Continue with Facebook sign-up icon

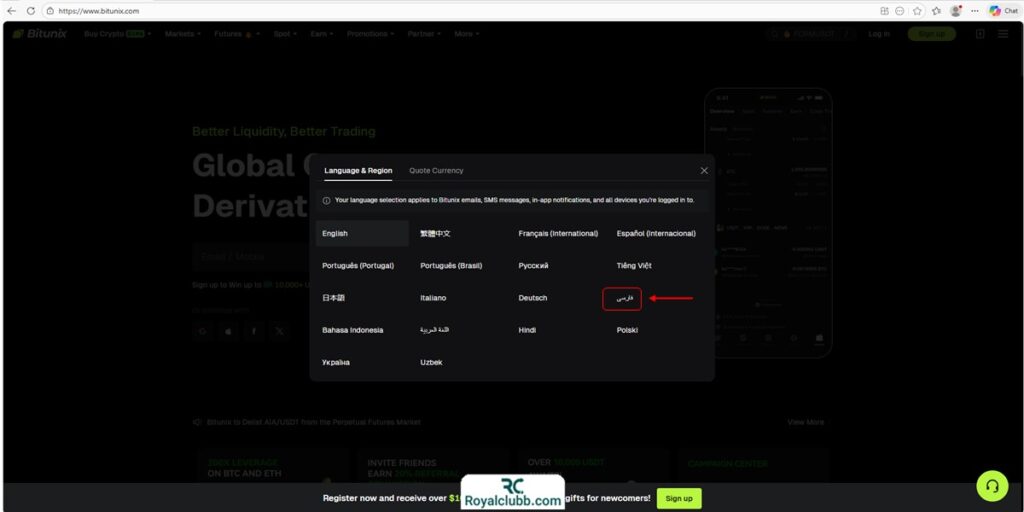(254, 331)
